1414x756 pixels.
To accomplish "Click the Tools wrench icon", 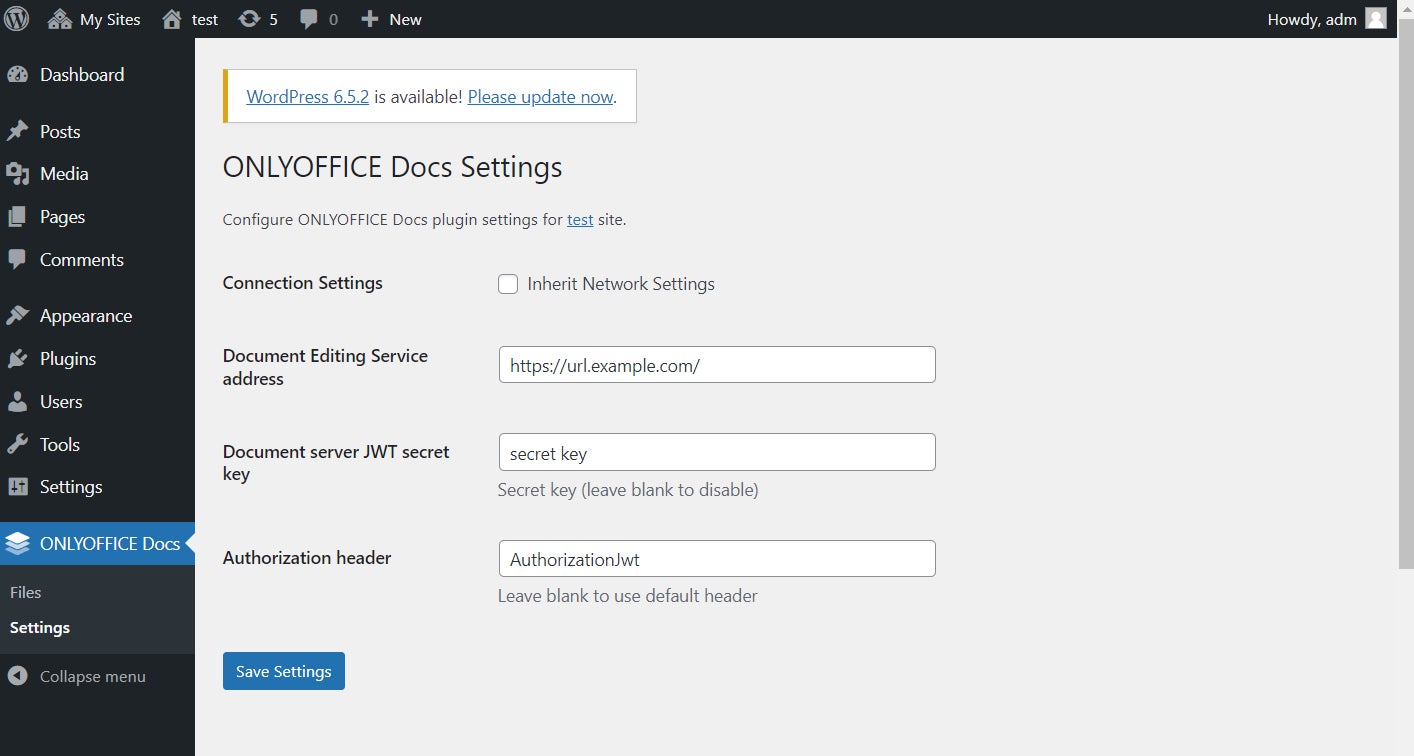I will click(17, 445).
